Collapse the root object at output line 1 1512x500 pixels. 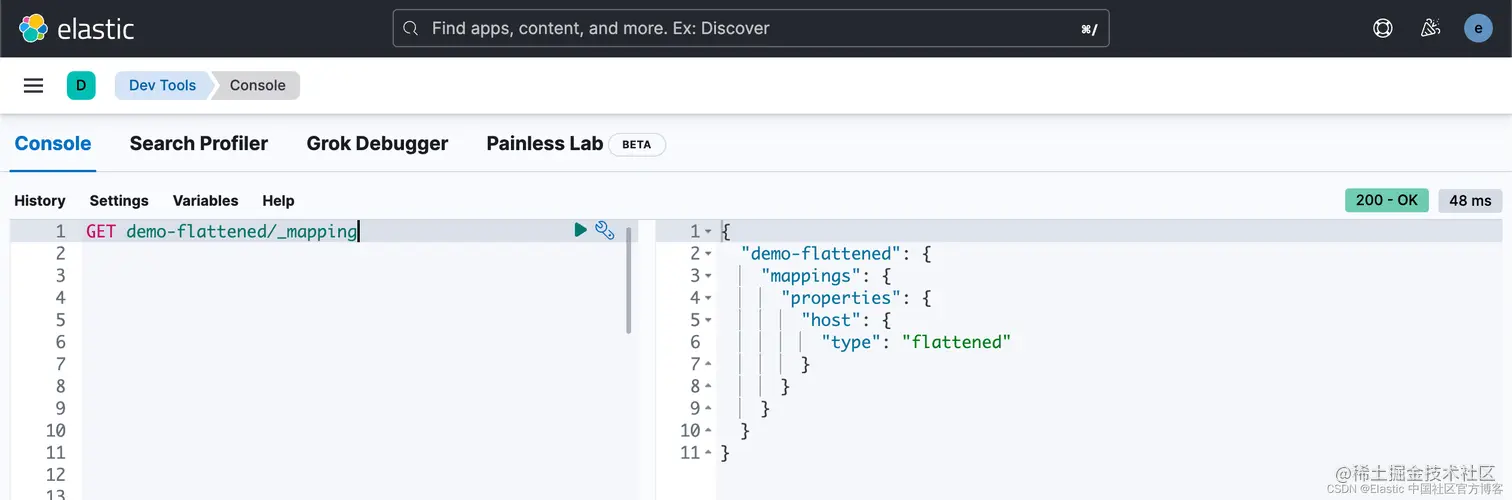[709, 232]
